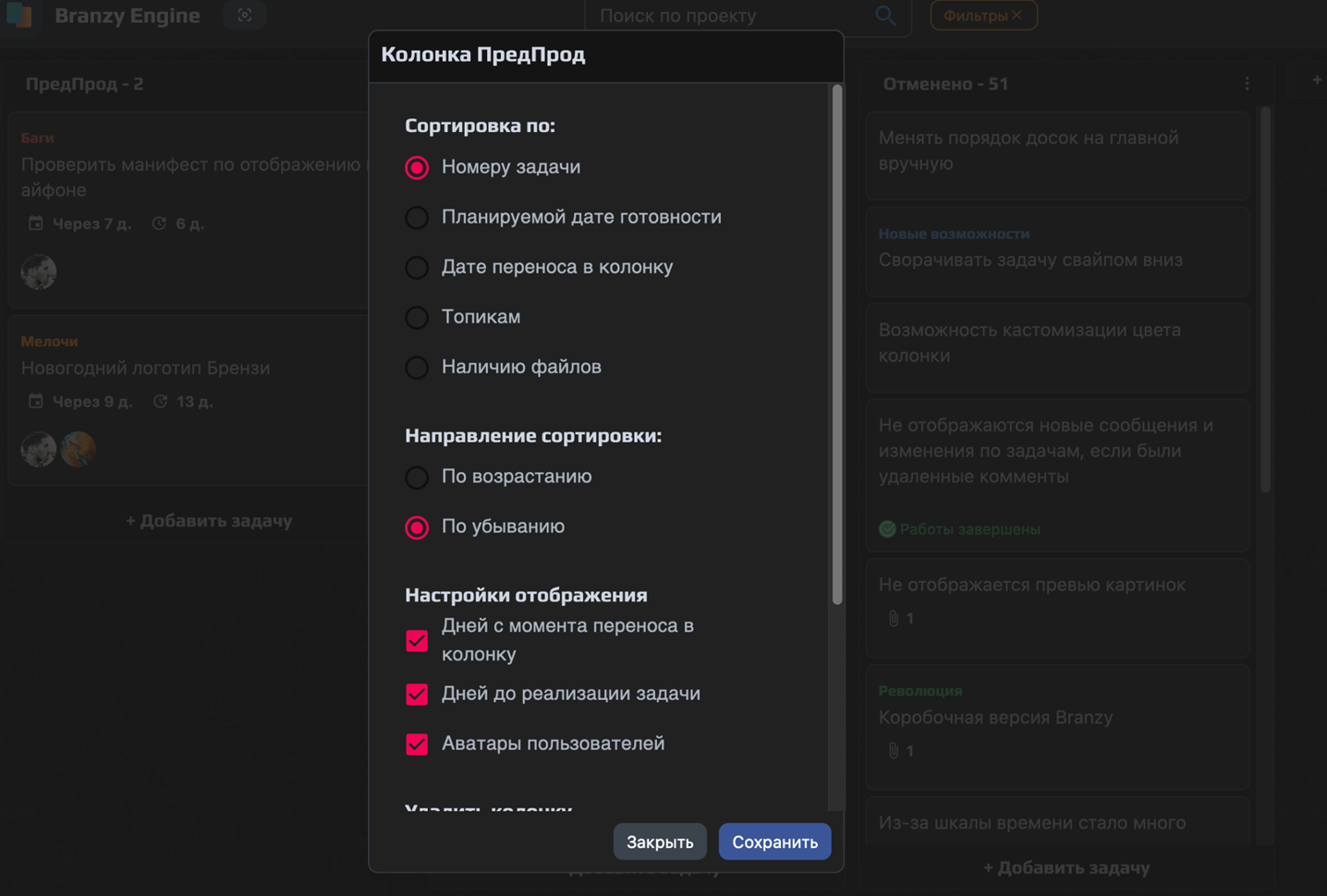Viewport: 1327px width, 896px height.
Task: Click the clock icon next to 13 д.
Action: coord(160,402)
